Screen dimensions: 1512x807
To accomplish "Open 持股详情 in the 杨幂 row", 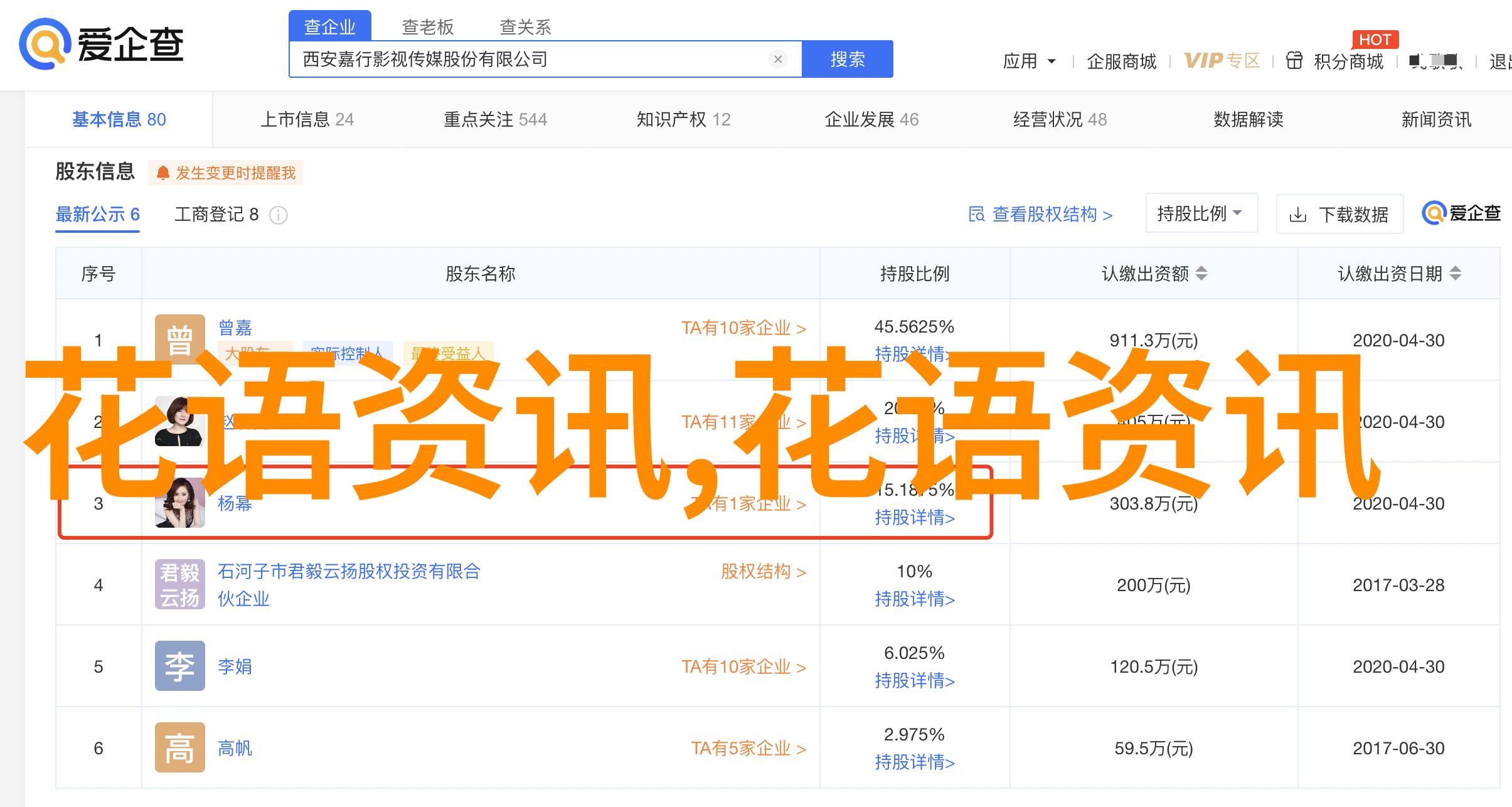I will (915, 518).
